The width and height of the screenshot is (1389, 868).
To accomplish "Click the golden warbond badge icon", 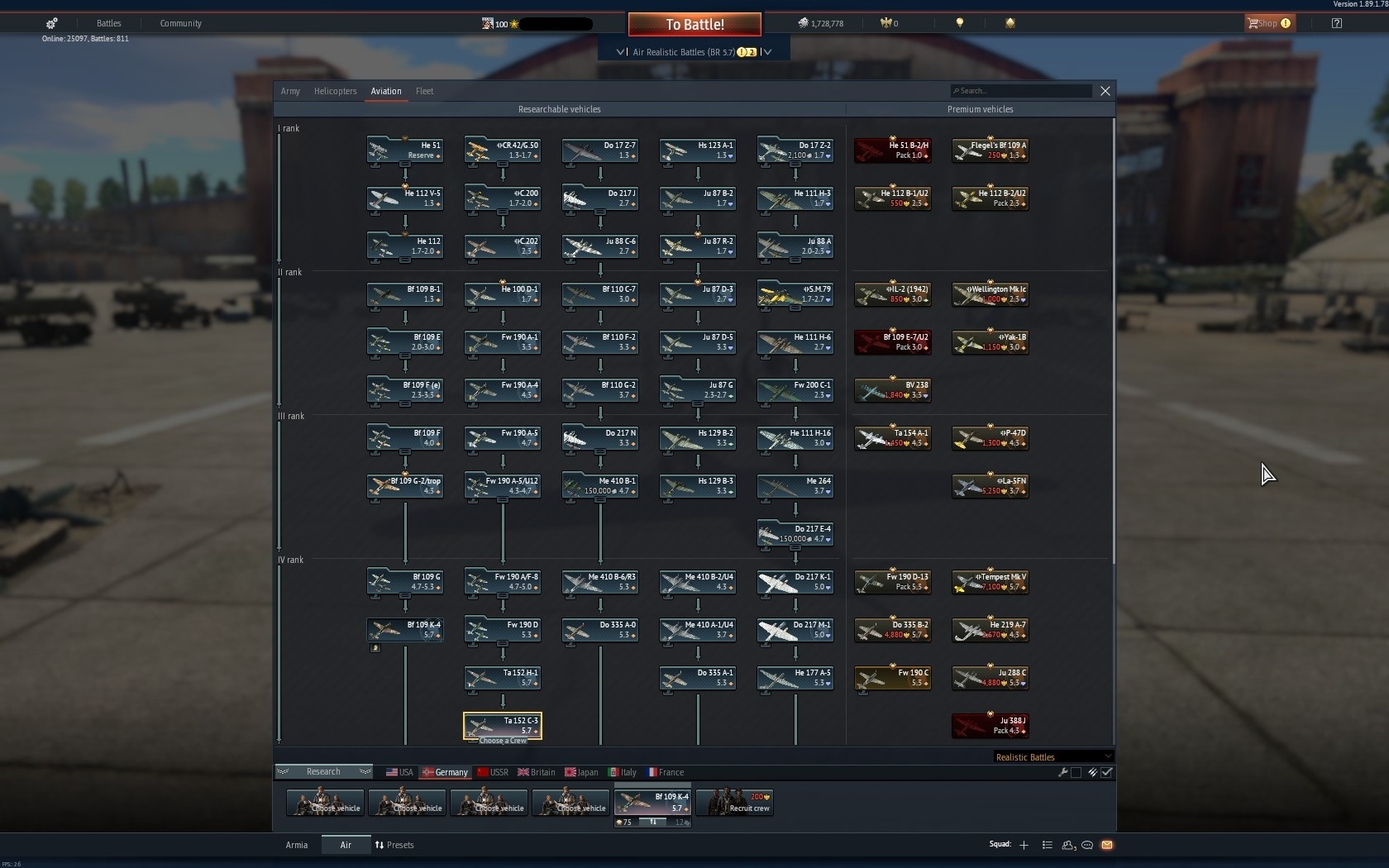I will (x=1010, y=23).
